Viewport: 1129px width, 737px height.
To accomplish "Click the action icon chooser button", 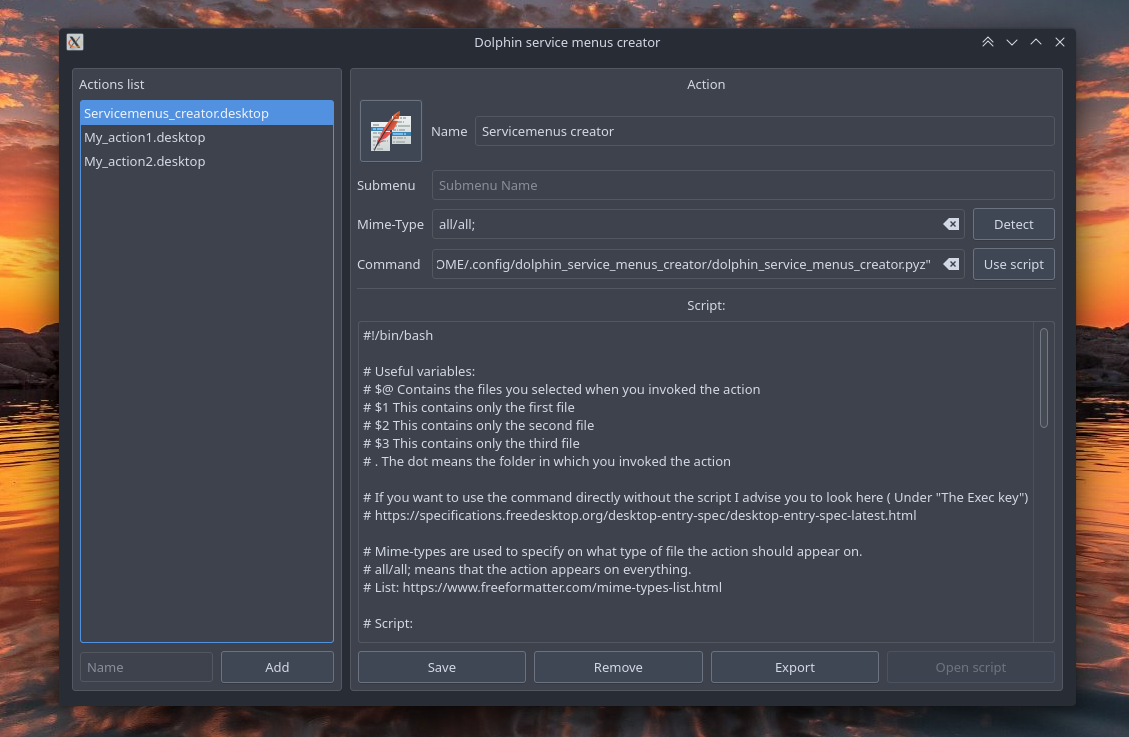I will coord(390,131).
